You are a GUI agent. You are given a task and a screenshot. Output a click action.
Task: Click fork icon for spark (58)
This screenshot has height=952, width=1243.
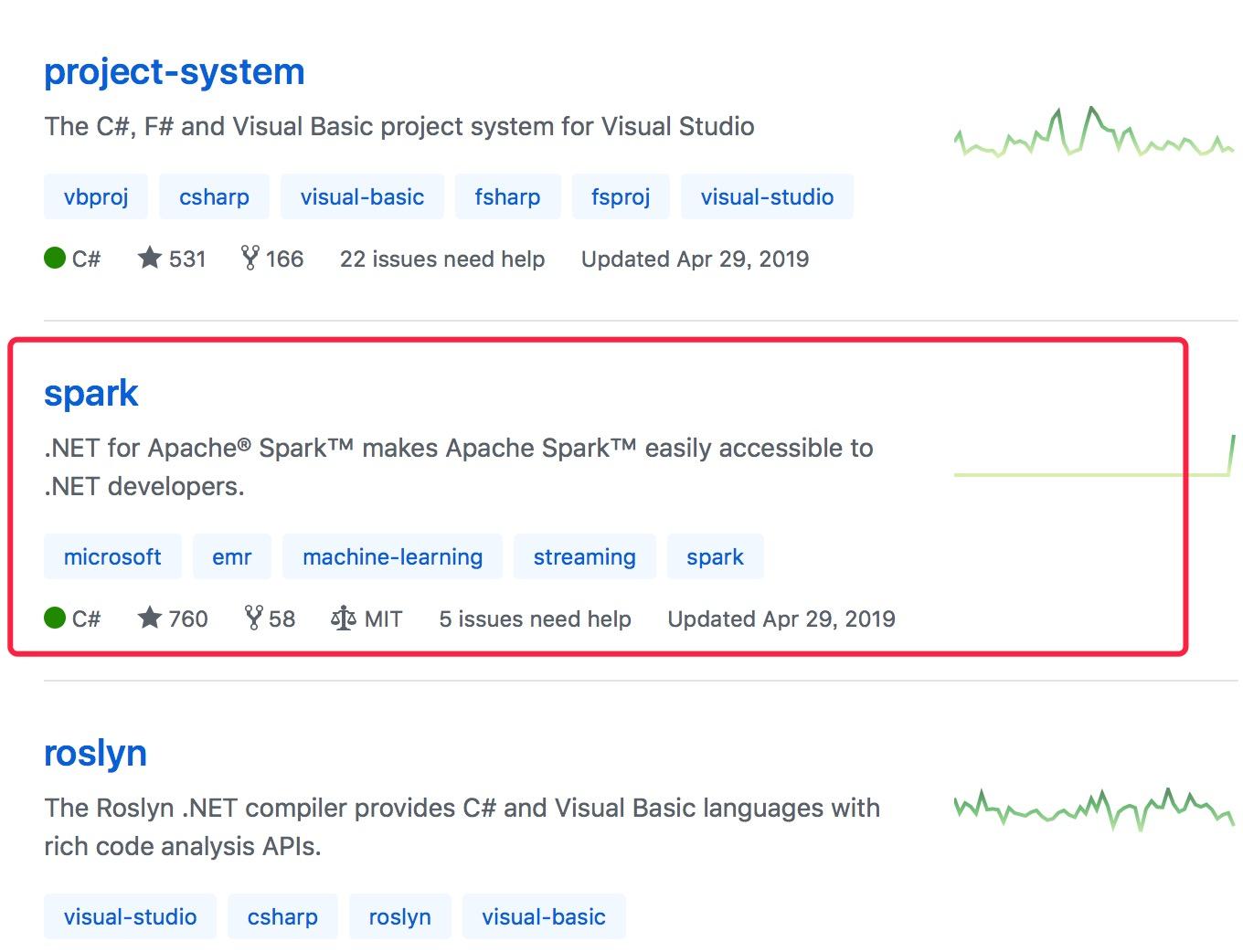pyautogui.click(x=254, y=618)
